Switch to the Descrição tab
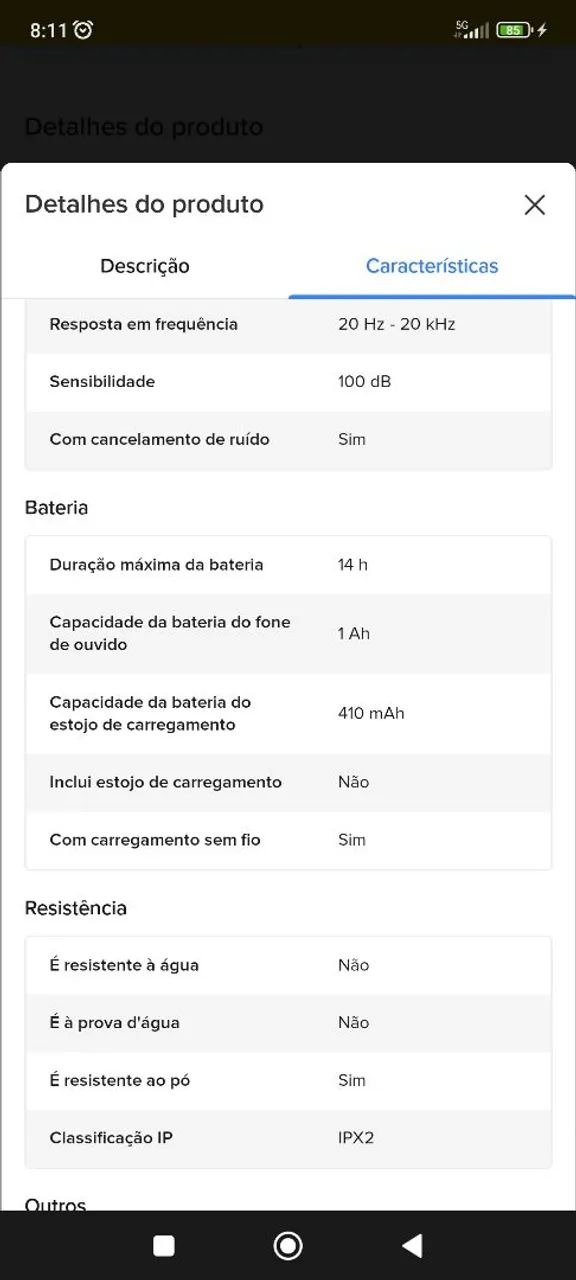The height and width of the screenshot is (1280, 576). click(x=144, y=266)
